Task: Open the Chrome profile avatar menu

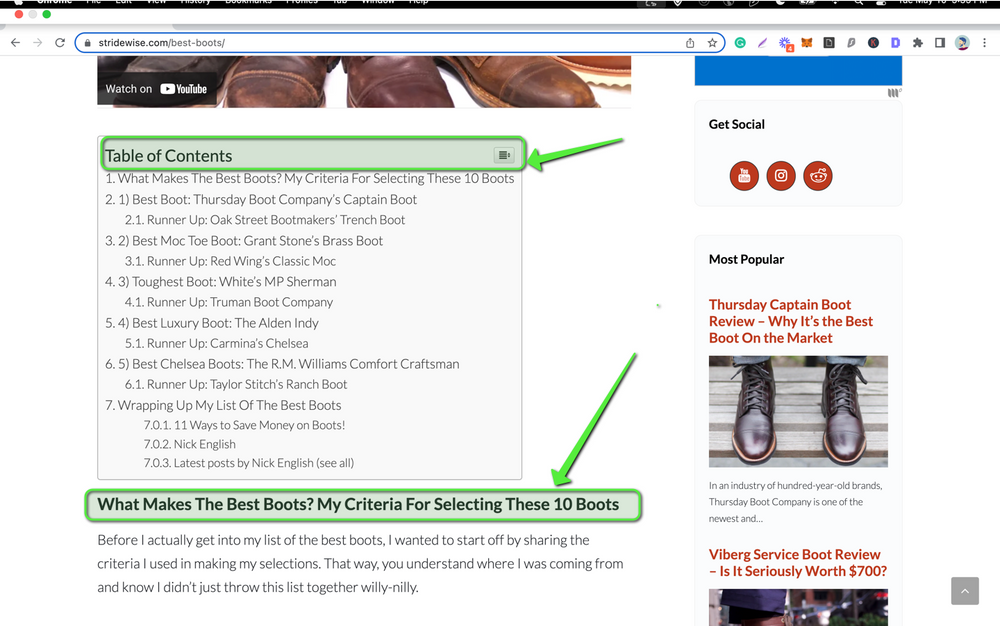Action: [x=962, y=42]
